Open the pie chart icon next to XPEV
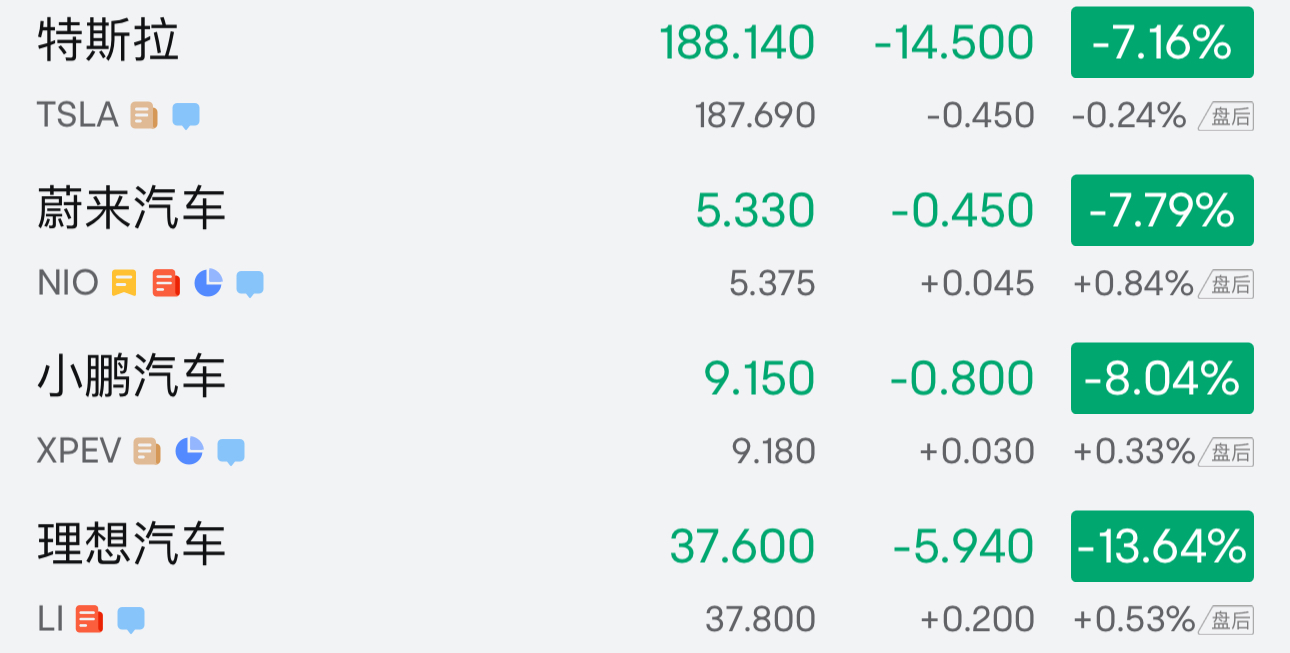 [189, 452]
